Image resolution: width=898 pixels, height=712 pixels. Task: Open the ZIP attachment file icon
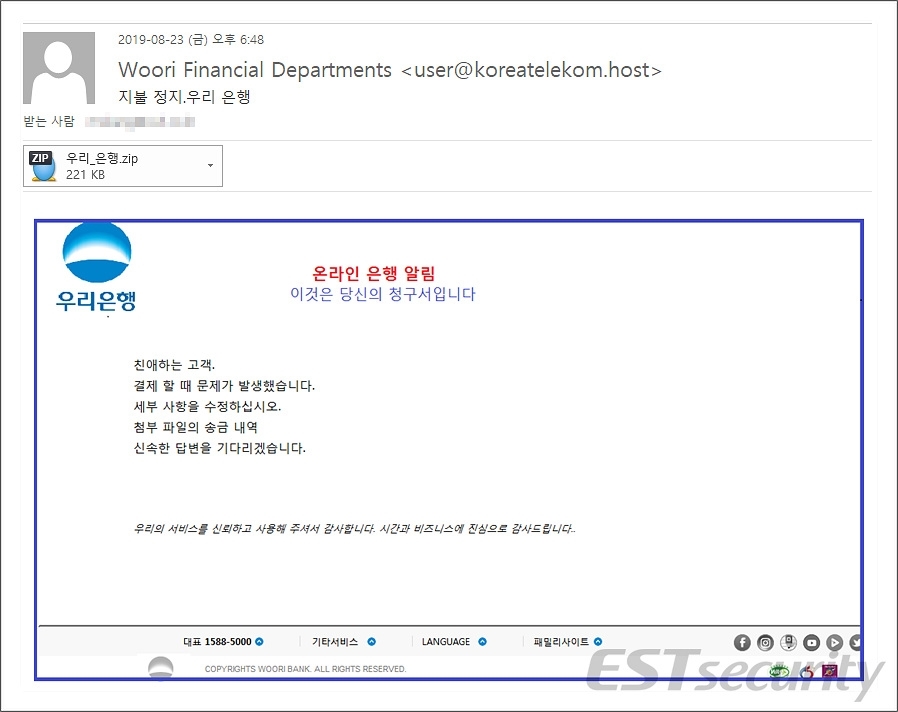point(43,166)
